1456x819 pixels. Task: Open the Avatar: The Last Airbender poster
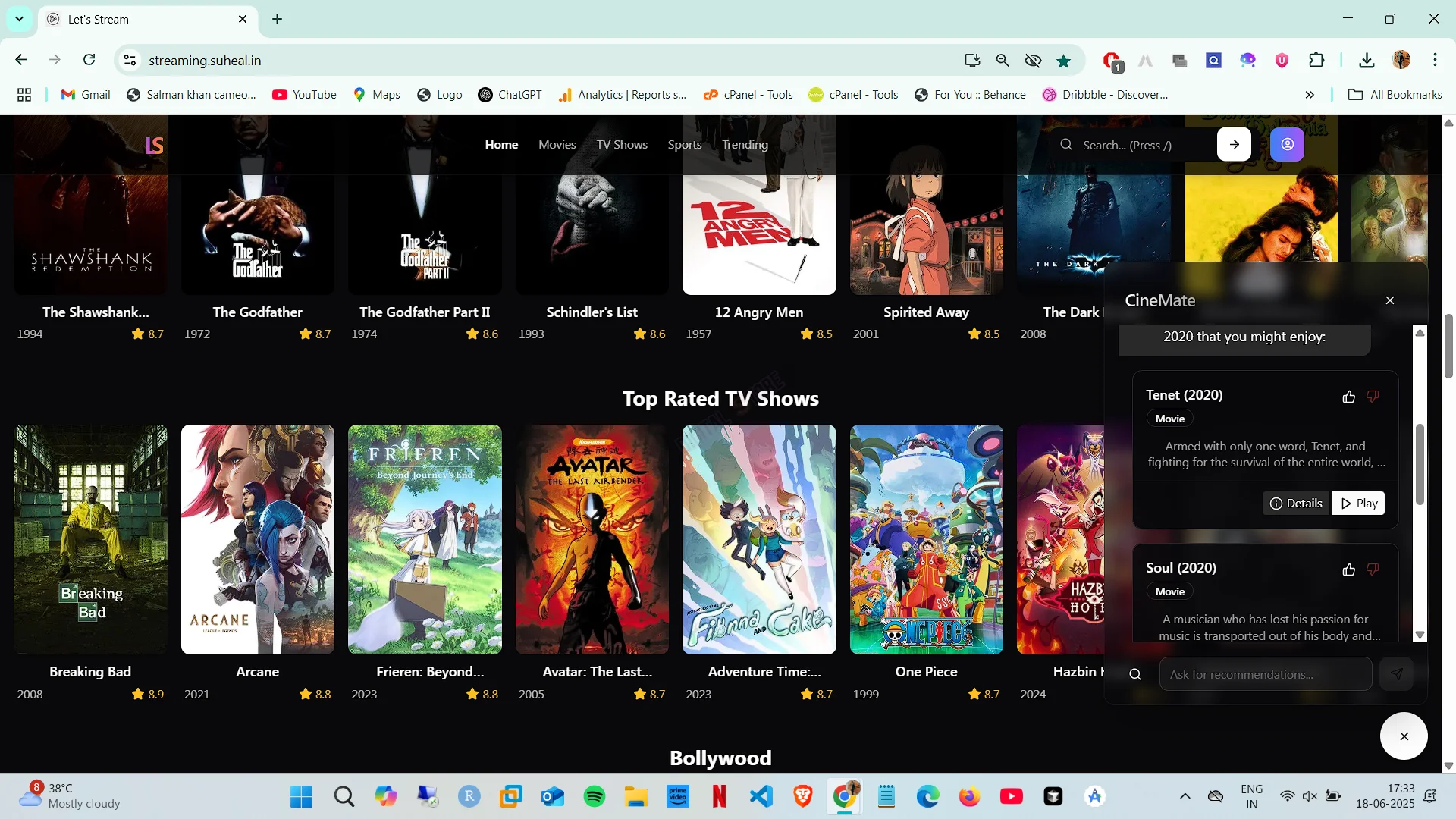point(592,539)
